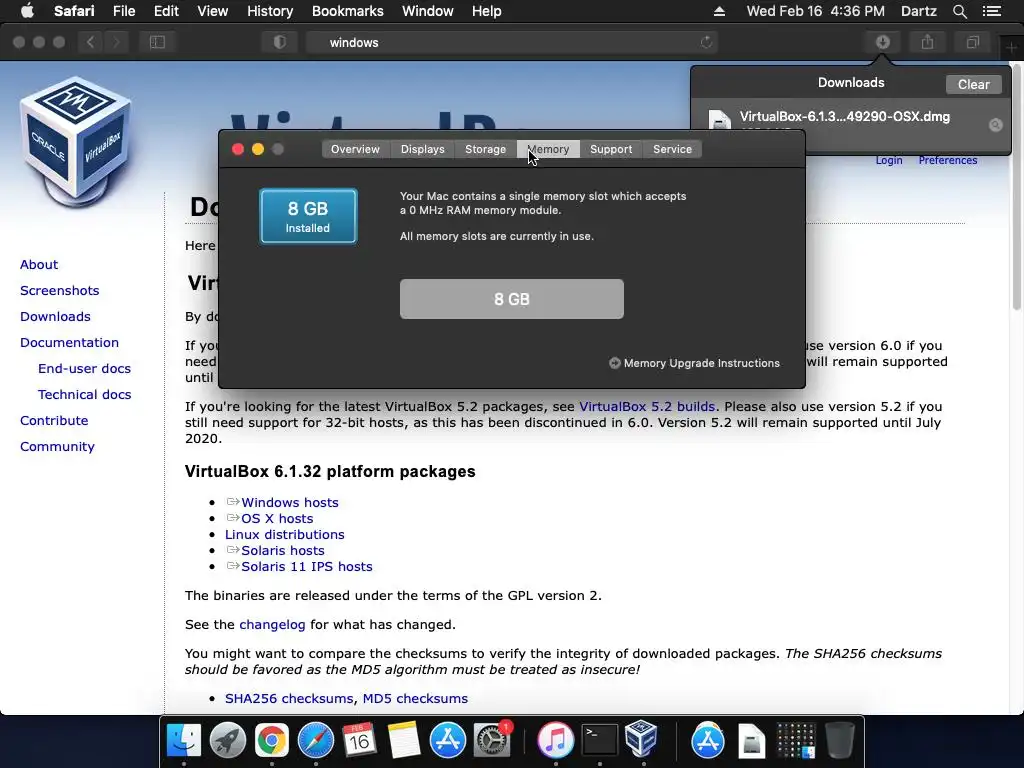Screen dimensions: 1024x768
Task: Go forward with Safari forward arrow
Action: [x=116, y=42]
